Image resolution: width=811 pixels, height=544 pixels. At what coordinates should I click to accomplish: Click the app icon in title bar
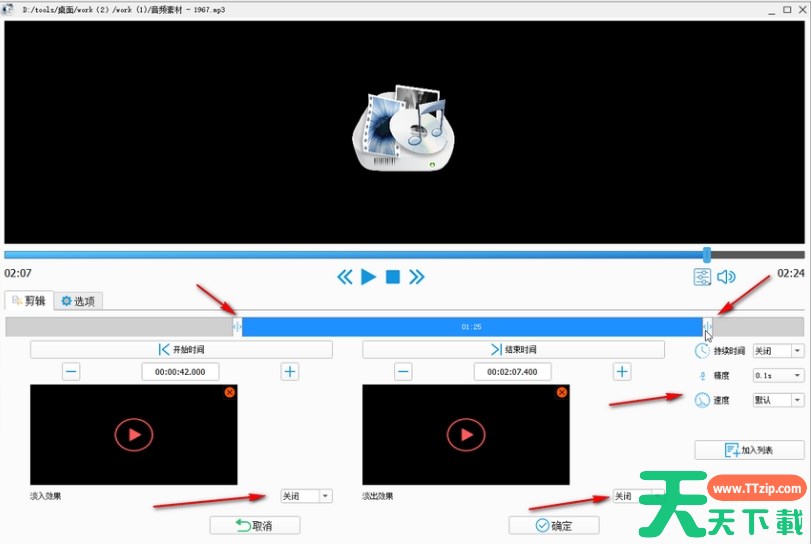click(8, 9)
